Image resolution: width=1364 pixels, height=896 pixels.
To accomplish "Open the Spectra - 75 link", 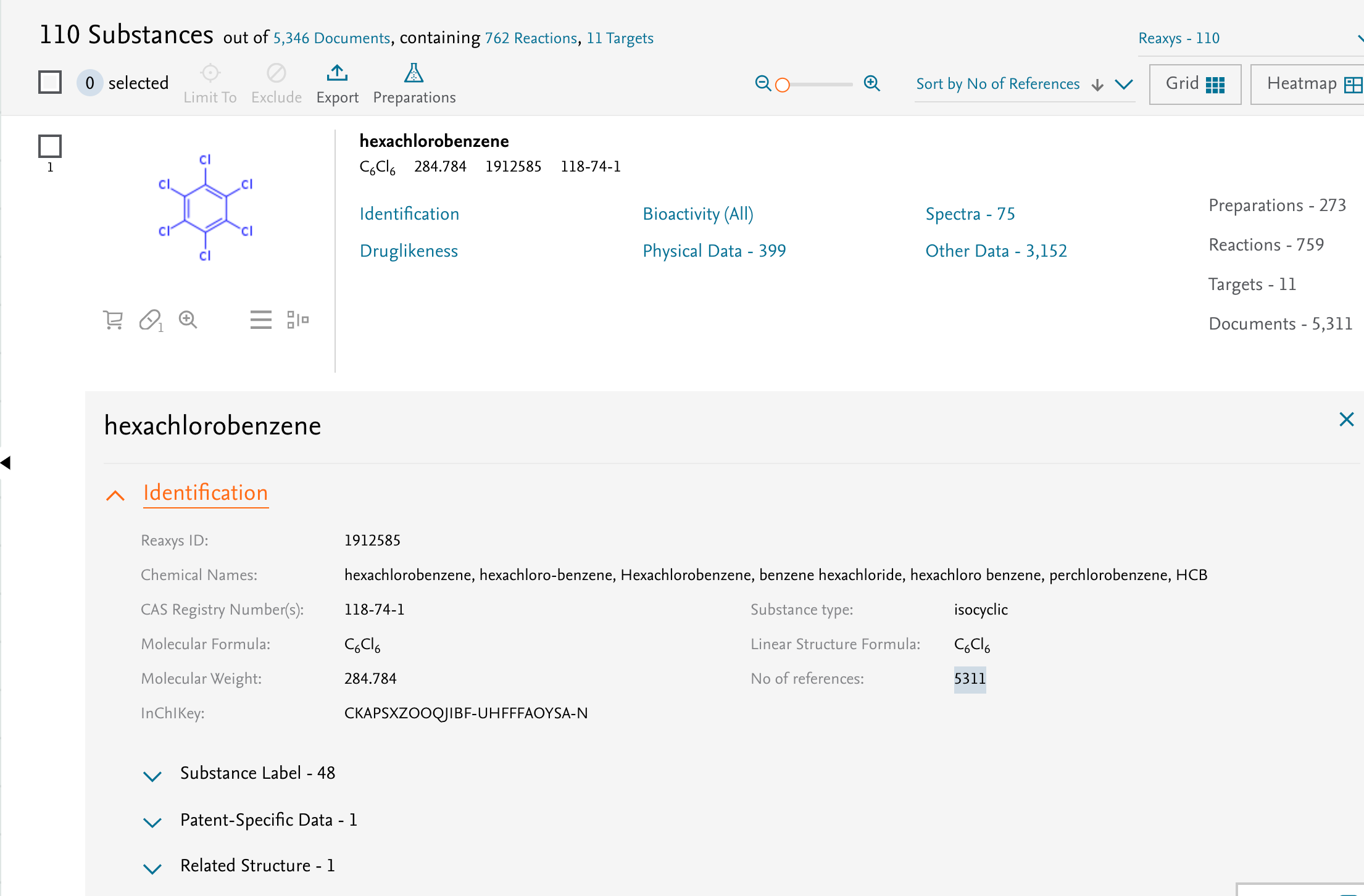I will pos(970,214).
